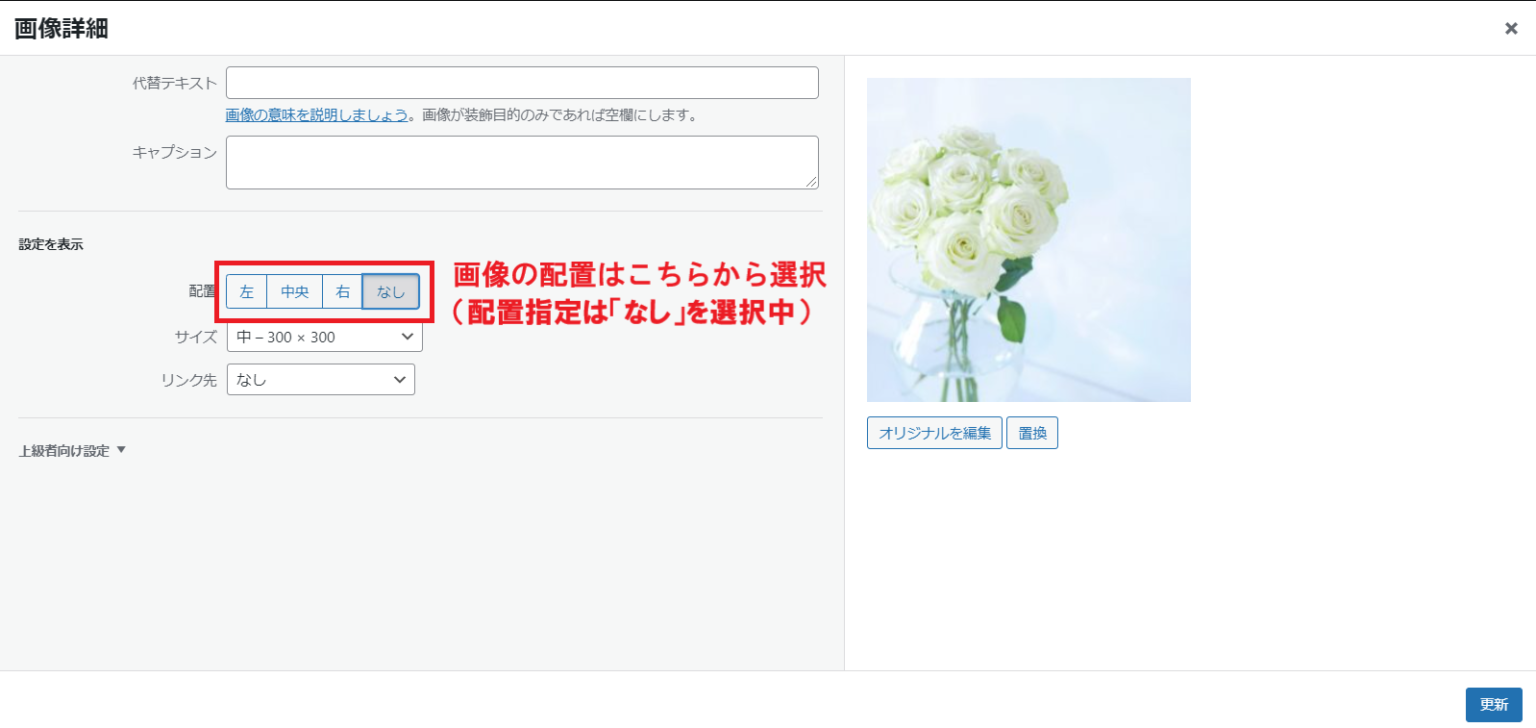Click the 代替テキスト field label
Screen dimensions: 1536x728
[174, 83]
